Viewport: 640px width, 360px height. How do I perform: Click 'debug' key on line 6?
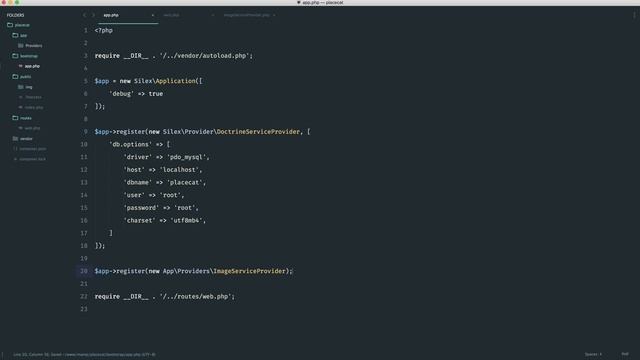[121, 94]
